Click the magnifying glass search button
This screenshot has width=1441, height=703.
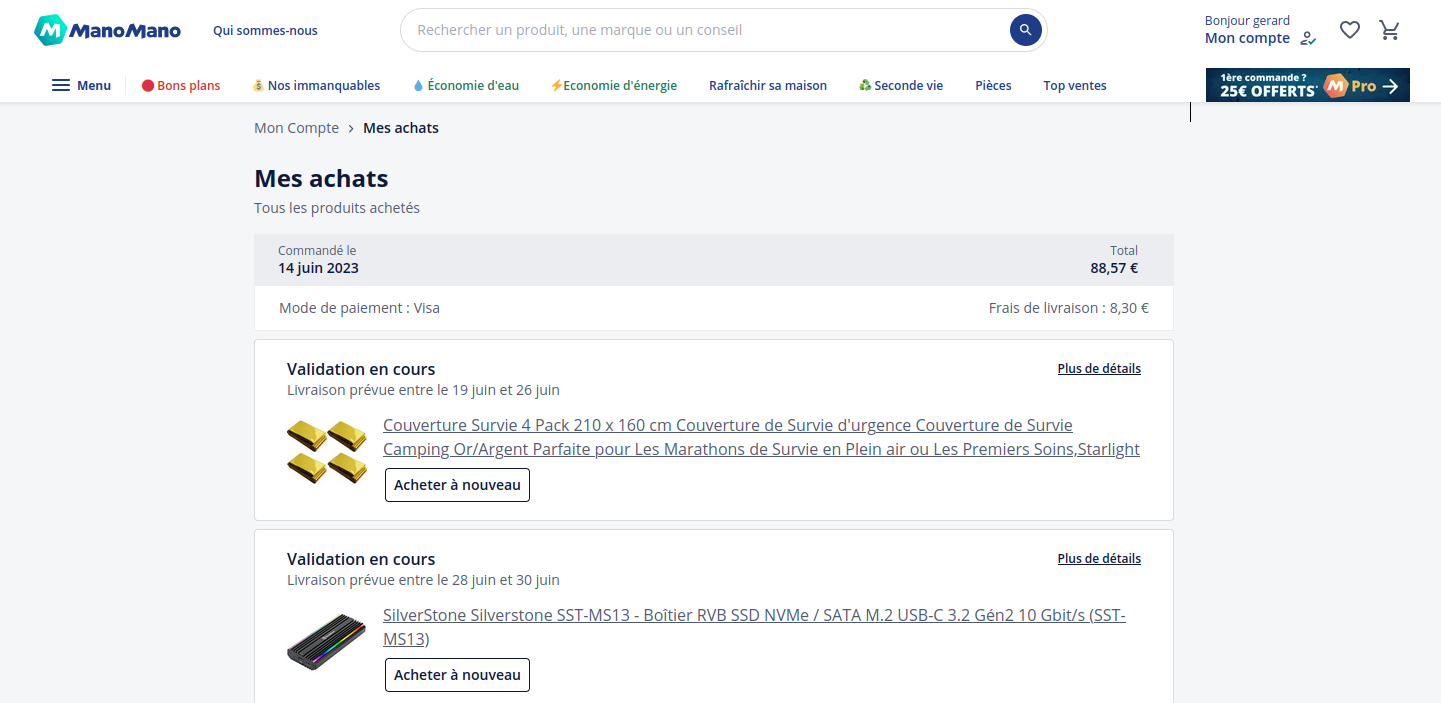1025,30
